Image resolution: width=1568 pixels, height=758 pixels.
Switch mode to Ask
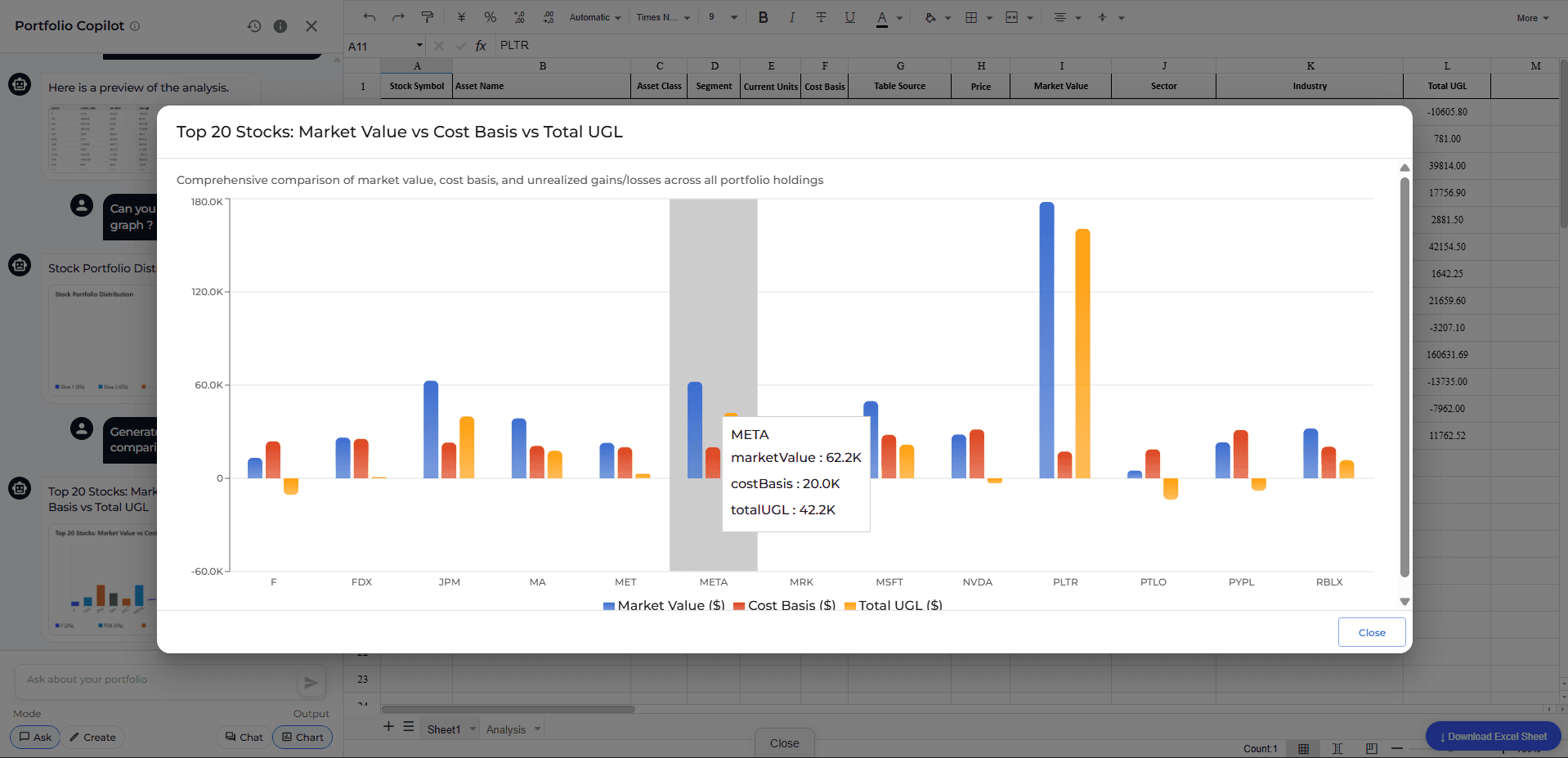(36, 737)
